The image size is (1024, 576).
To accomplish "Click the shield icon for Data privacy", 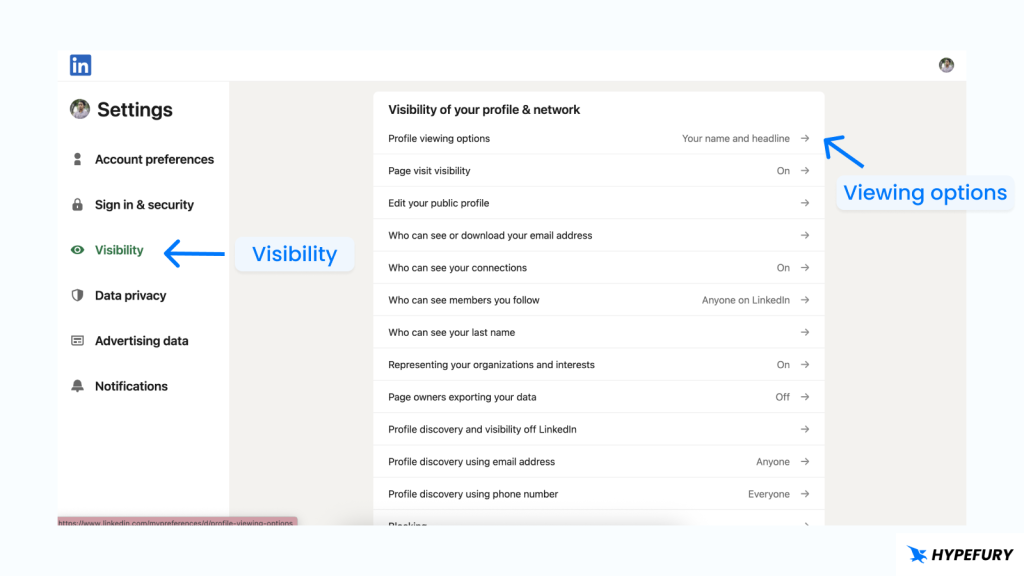I will (x=77, y=295).
